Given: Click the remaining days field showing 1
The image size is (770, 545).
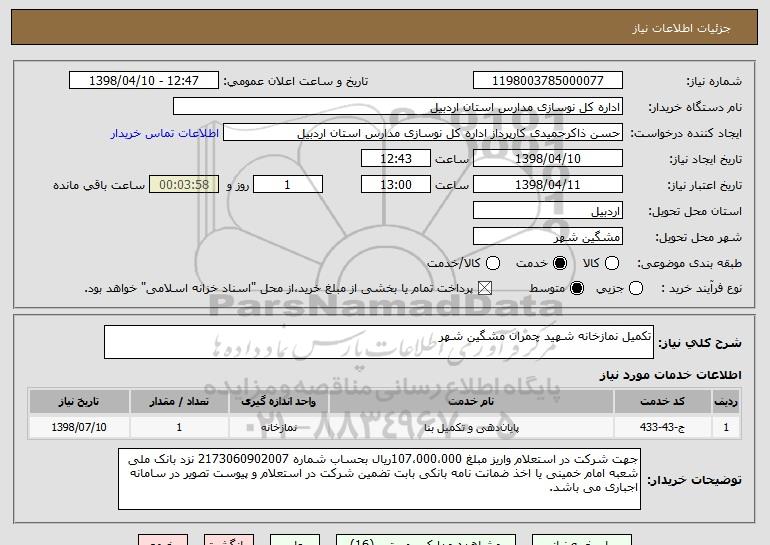Looking at the screenshot, I should tap(288, 185).
